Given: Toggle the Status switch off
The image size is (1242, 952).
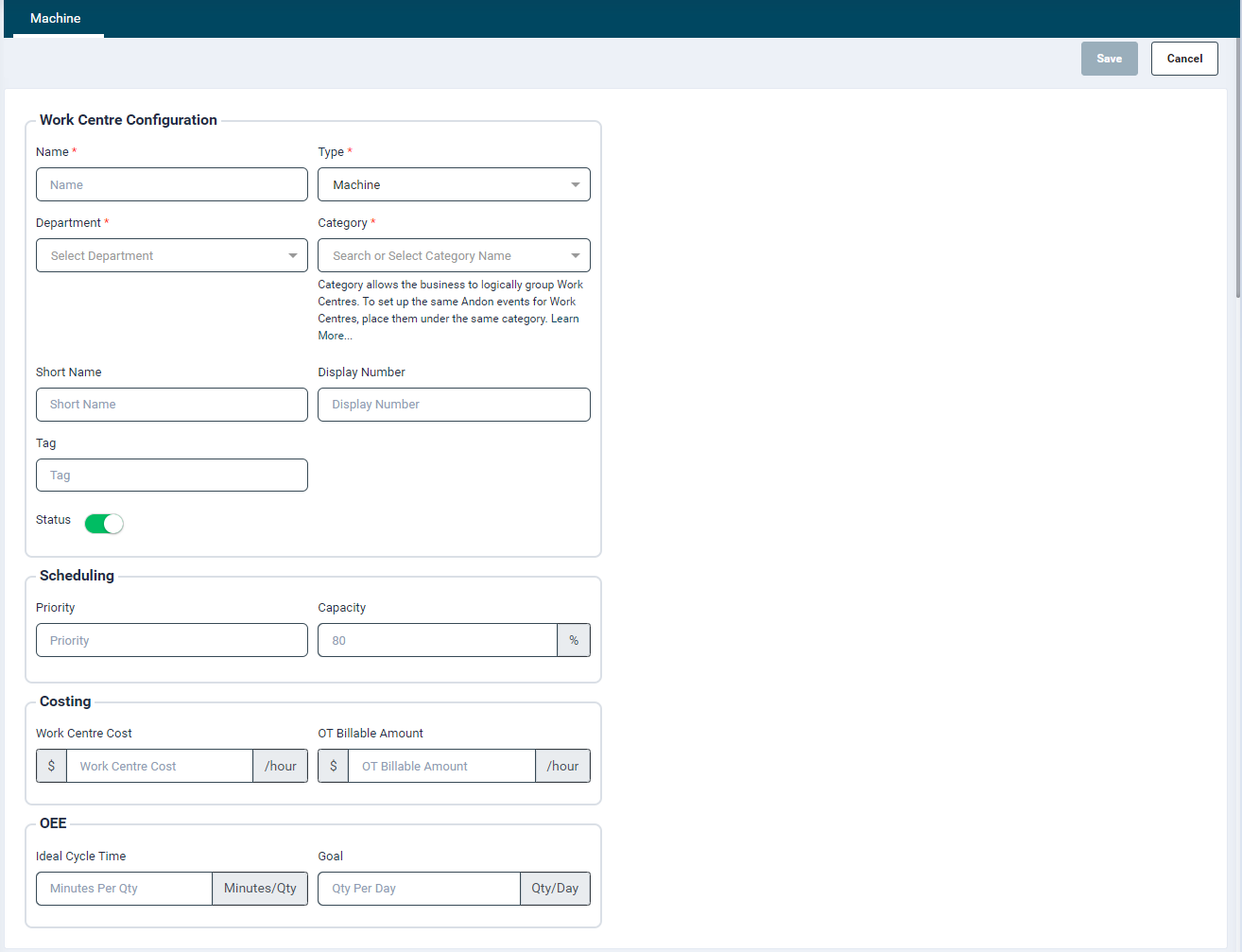Looking at the screenshot, I should coord(104,524).
